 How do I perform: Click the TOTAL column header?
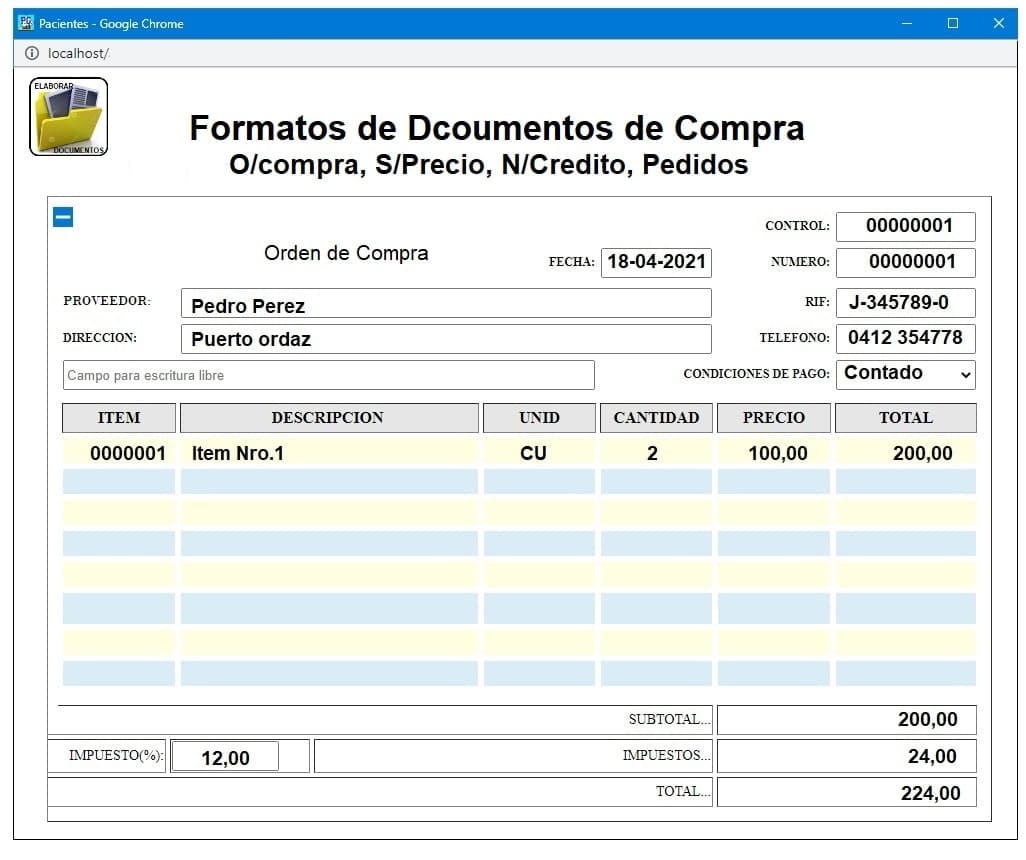click(906, 418)
